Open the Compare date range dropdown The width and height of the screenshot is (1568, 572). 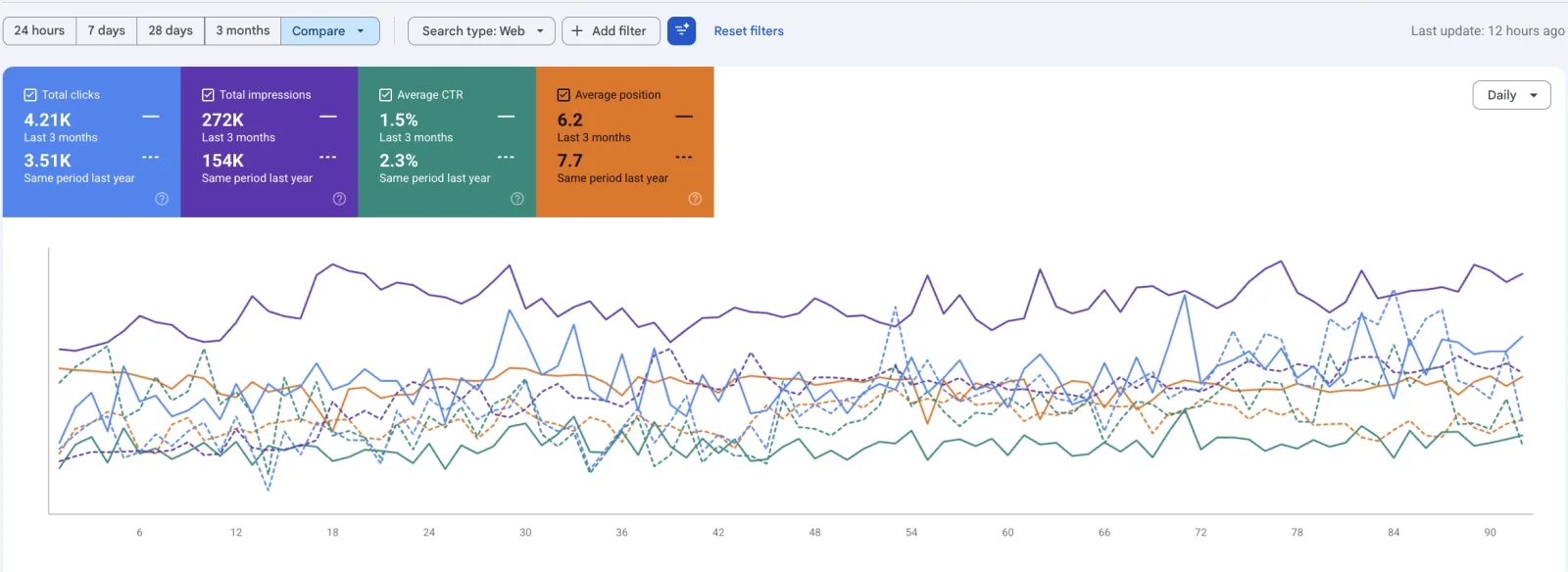tap(329, 30)
